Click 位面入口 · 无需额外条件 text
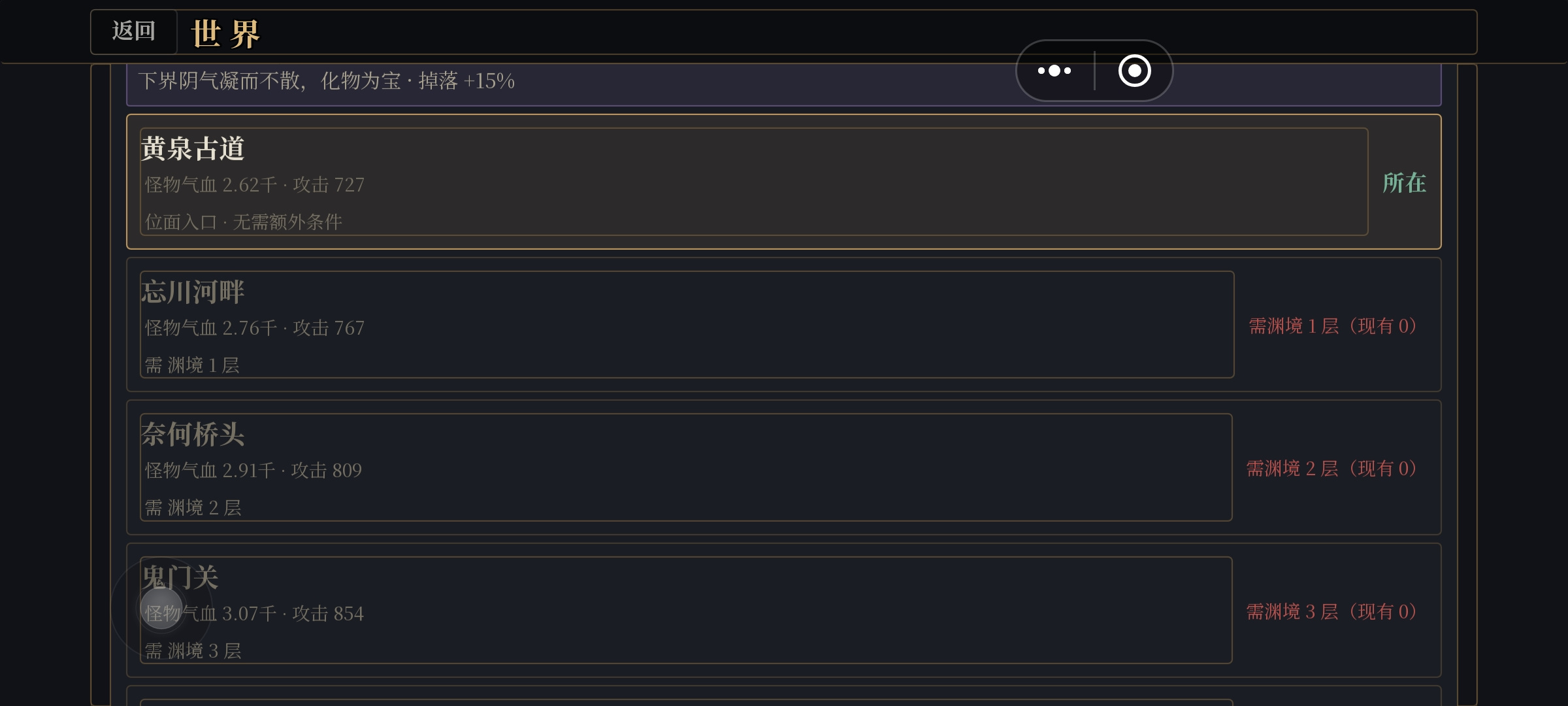1568x706 pixels. click(x=243, y=222)
